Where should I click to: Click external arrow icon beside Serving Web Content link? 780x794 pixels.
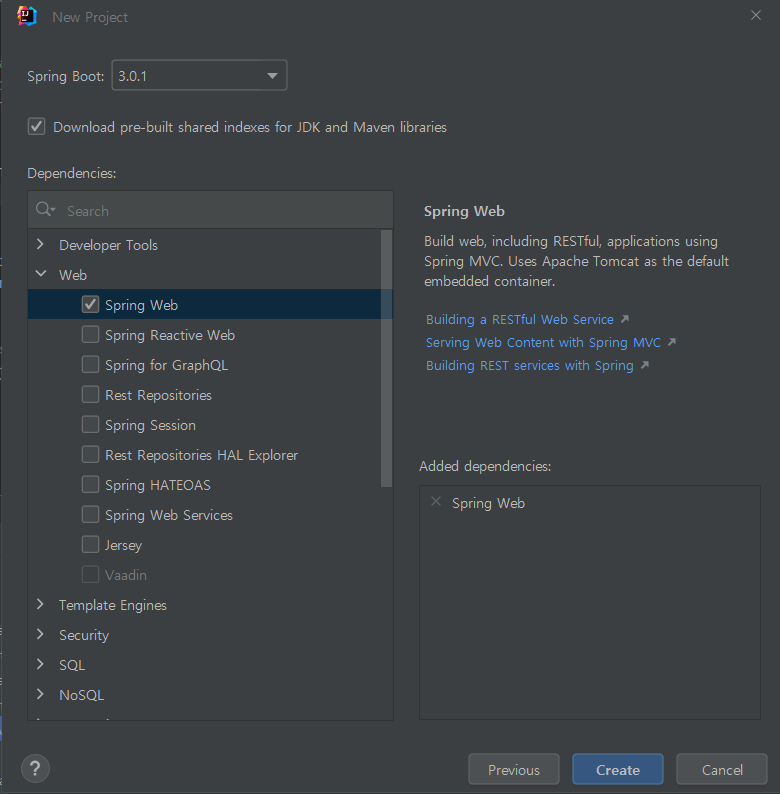pyautogui.click(x=672, y=342)
